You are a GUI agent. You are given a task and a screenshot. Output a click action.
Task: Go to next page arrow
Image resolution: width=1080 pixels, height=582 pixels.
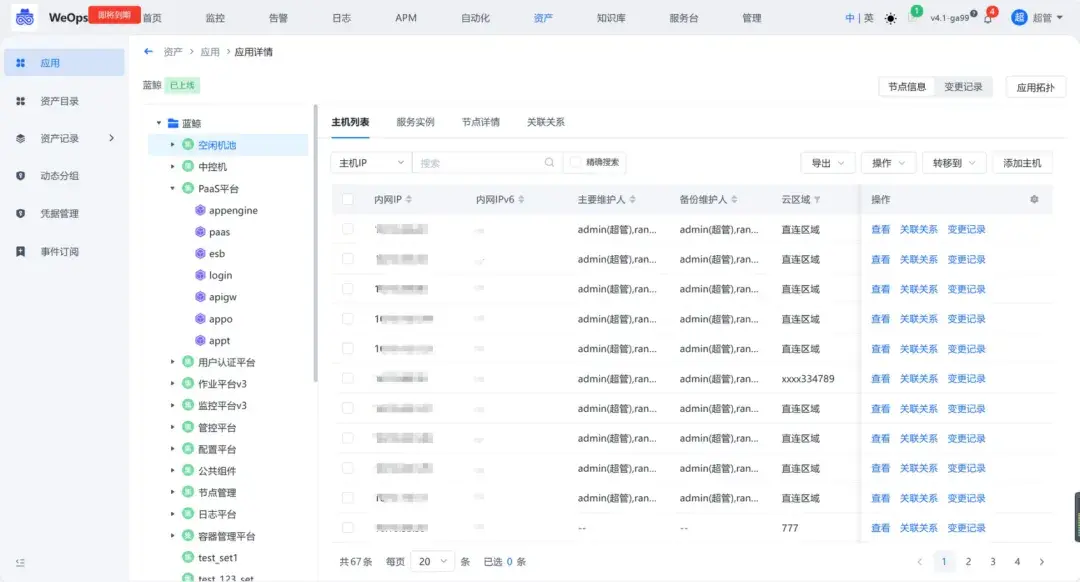click(1041, 562)
